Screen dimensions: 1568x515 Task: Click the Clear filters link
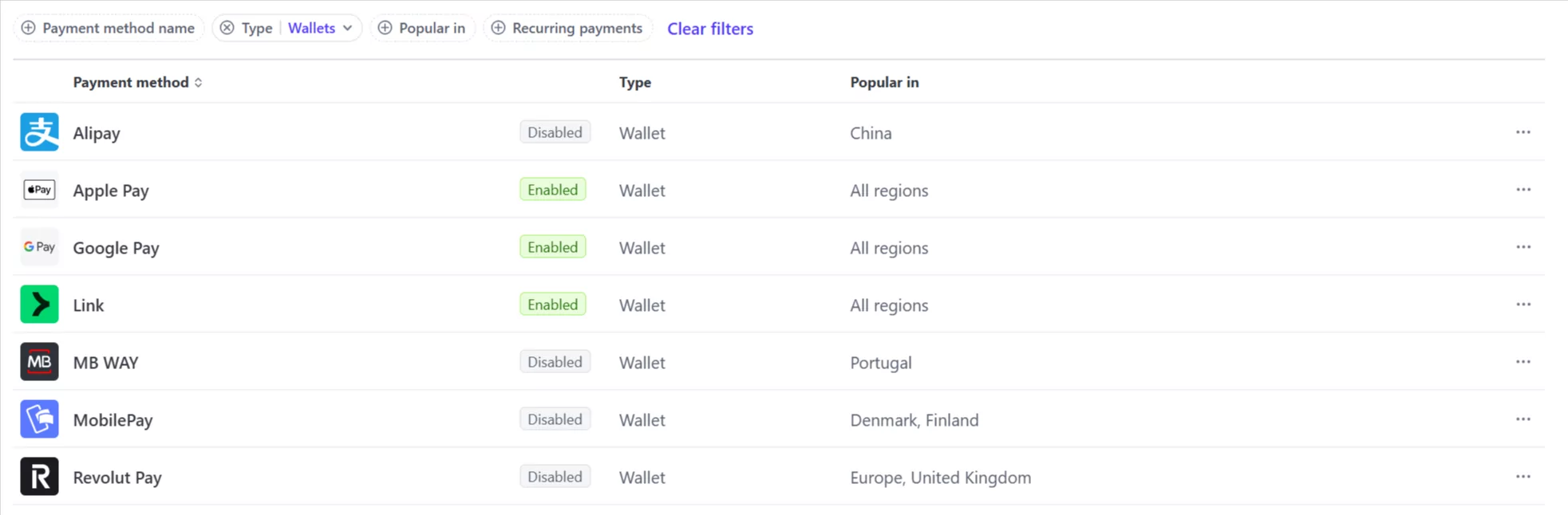click(709, 29)
